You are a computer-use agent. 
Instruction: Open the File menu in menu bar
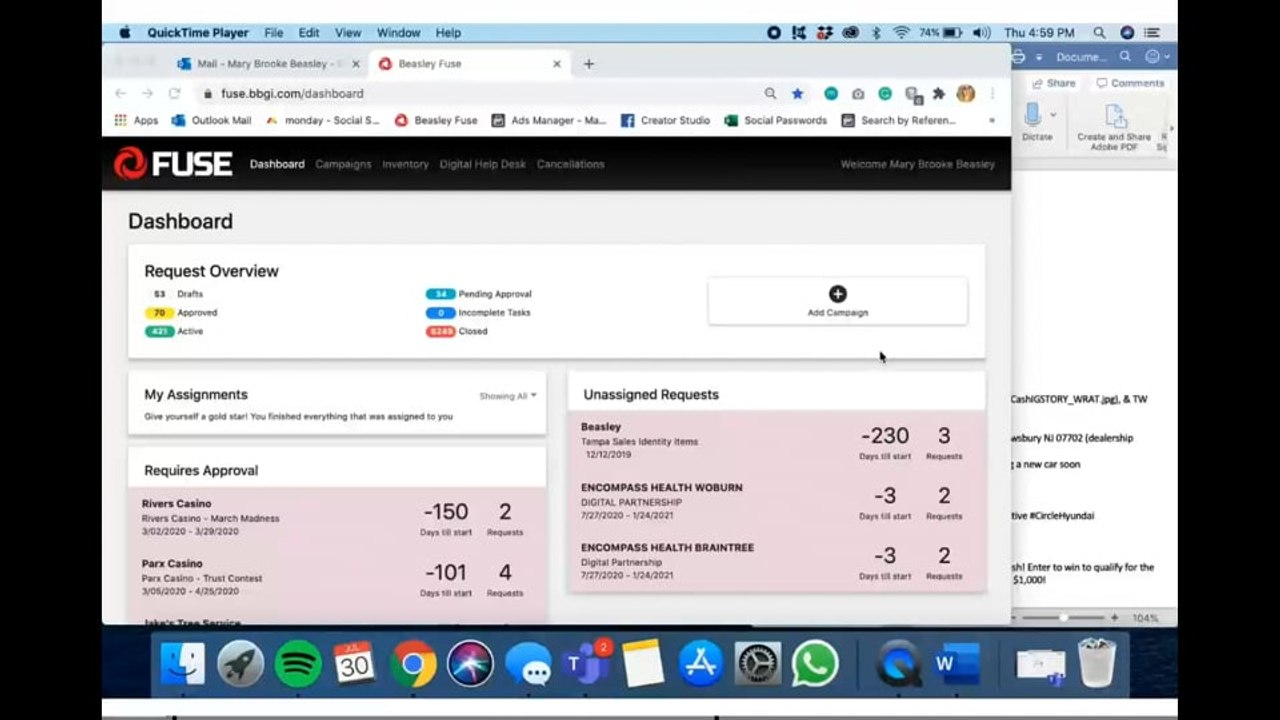(x=273, y=33)
